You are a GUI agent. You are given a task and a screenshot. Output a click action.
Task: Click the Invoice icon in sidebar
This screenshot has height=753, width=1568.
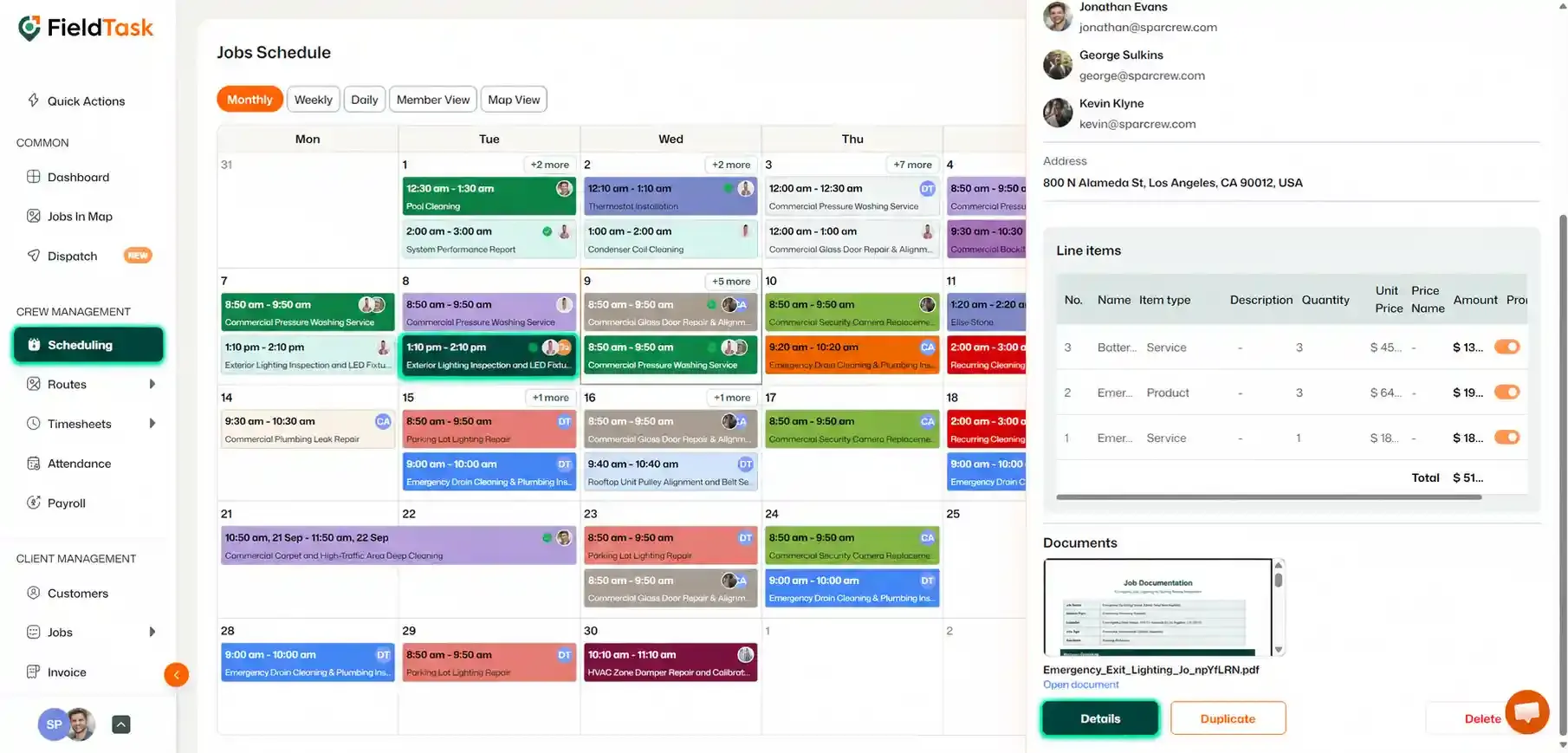34,672
